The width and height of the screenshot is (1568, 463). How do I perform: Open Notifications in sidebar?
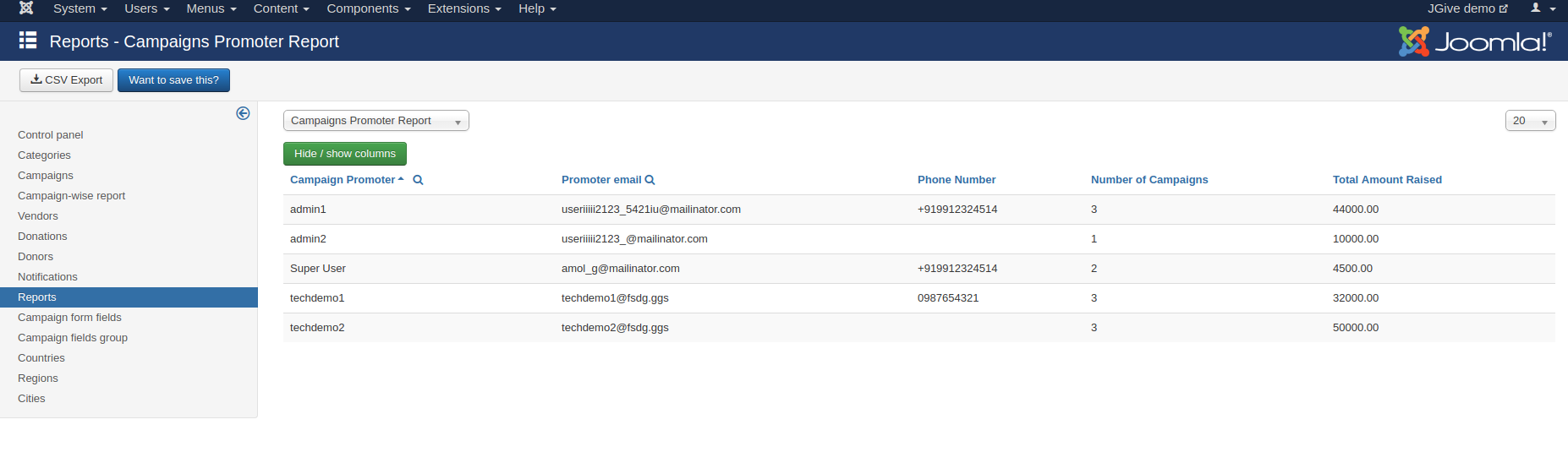click(47, 277)
